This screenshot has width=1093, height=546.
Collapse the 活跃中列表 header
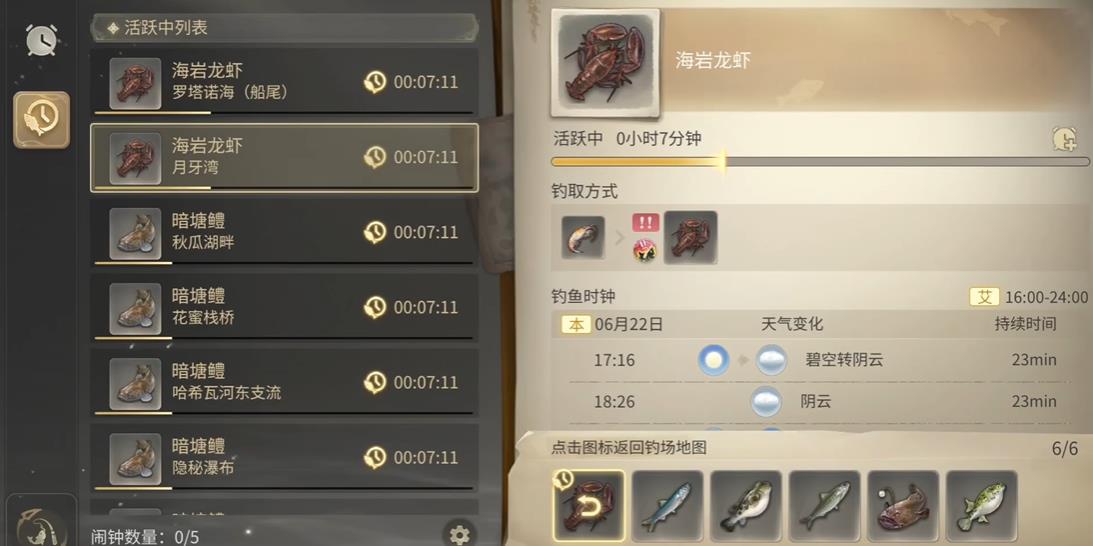tap(284, 28)
